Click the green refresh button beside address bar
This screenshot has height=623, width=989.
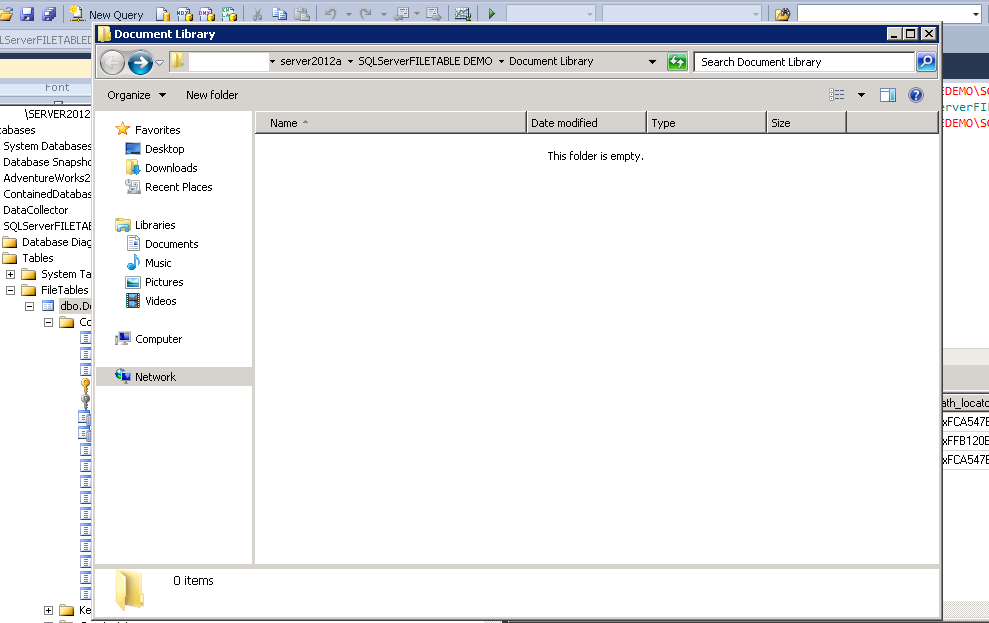677,62
